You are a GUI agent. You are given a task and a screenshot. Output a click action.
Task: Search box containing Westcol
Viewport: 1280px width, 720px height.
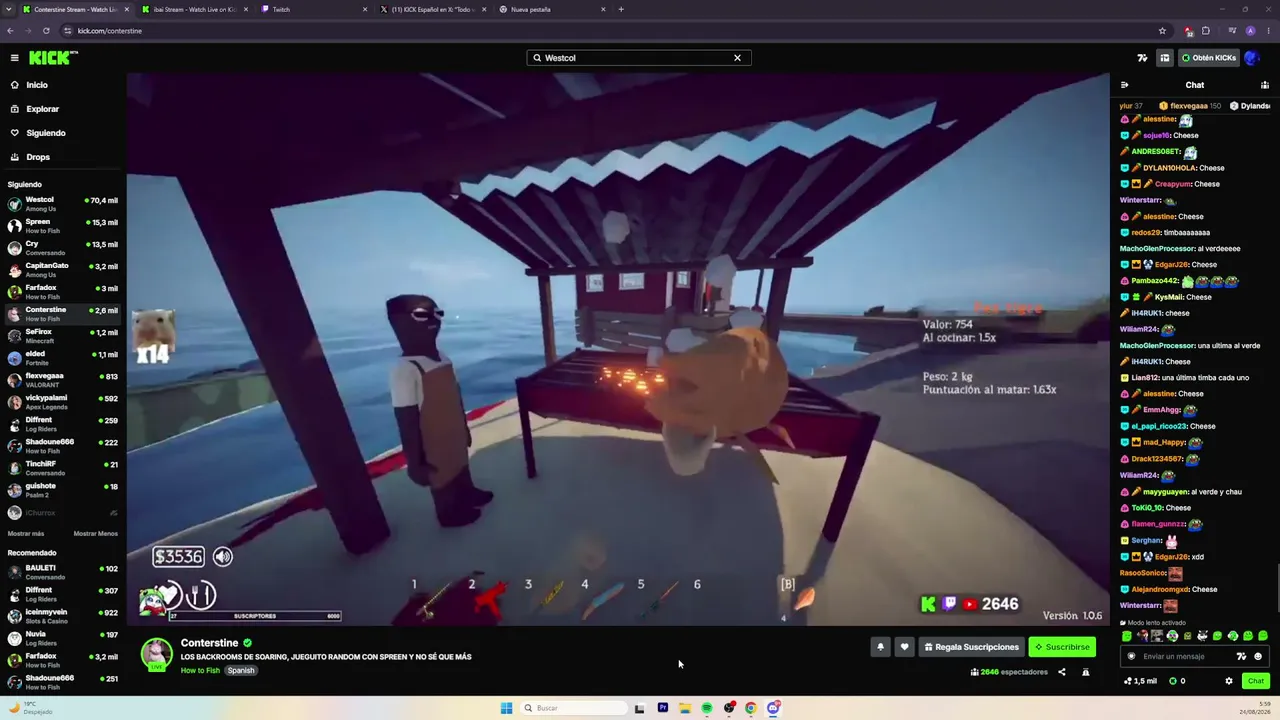point(639,58)
